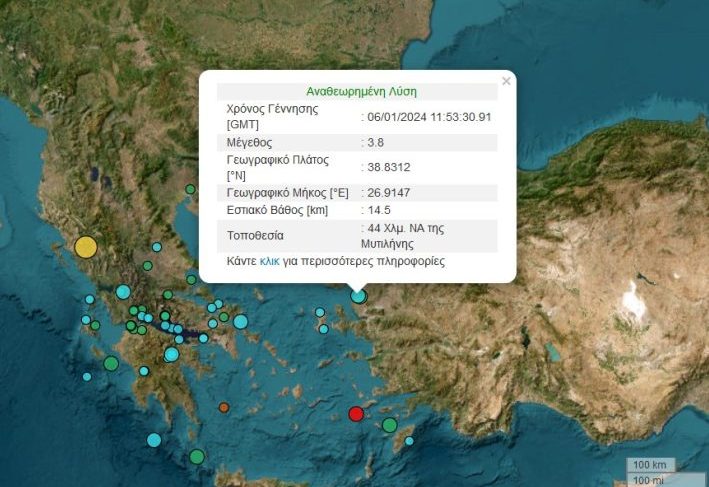Click the green marker at the map's bottom edge
Screen dimensions: 709x487
tap(196, 456)
